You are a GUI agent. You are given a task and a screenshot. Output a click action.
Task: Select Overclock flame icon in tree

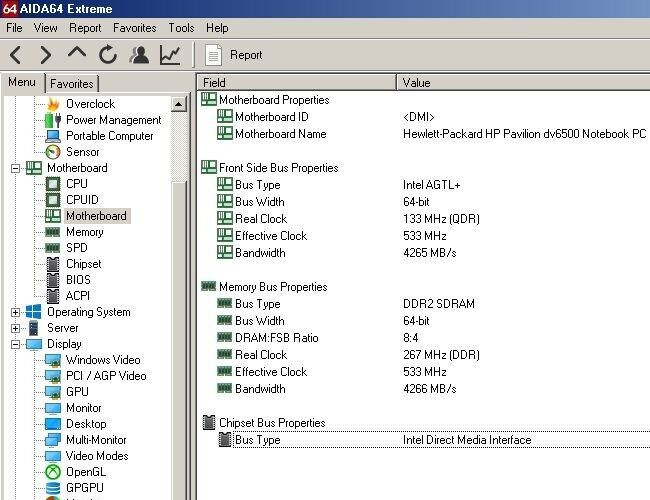point(53,104)
